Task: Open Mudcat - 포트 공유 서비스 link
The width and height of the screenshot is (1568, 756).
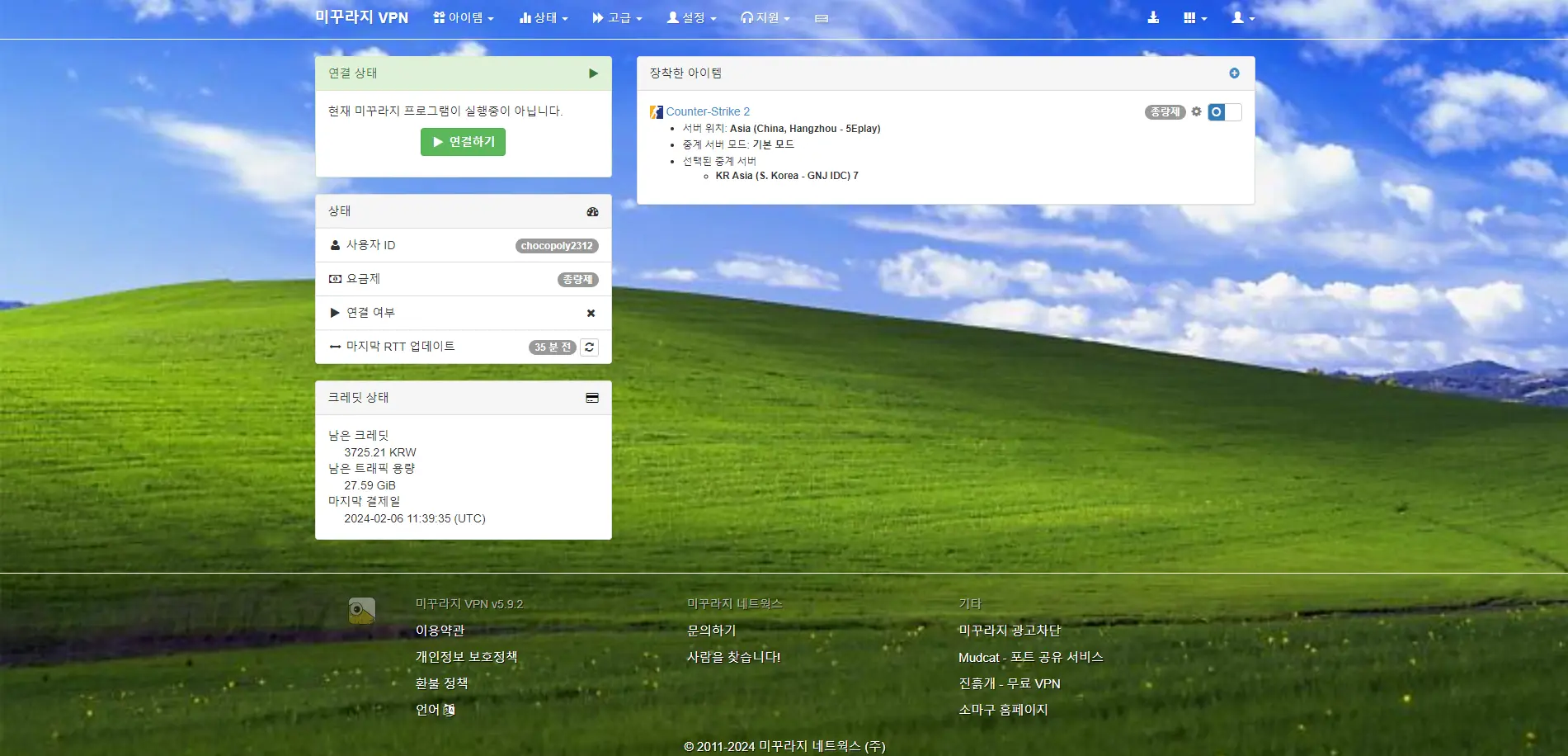Action: click(1030, 657)
